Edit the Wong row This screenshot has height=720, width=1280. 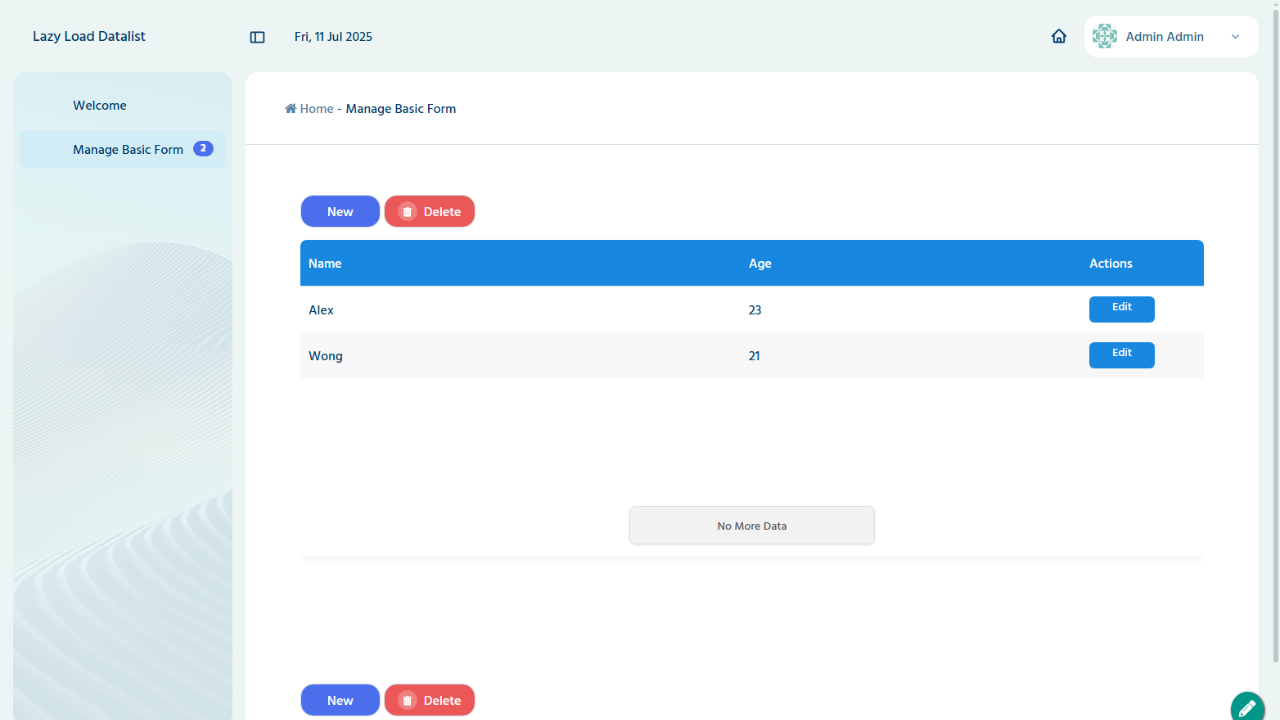click(1121, 355)
